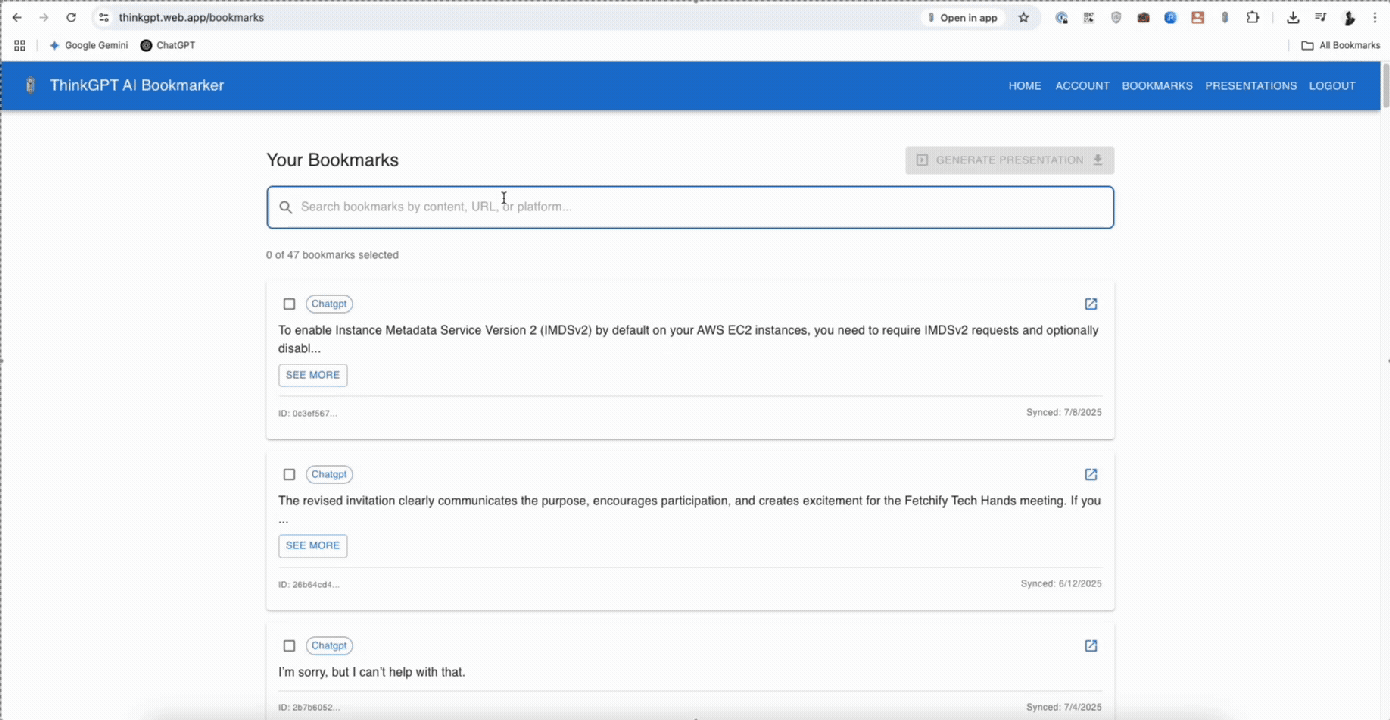Click the ThinkGPT AI Bookmarker title
The image size is (1390, 720).
pos(137,85)
